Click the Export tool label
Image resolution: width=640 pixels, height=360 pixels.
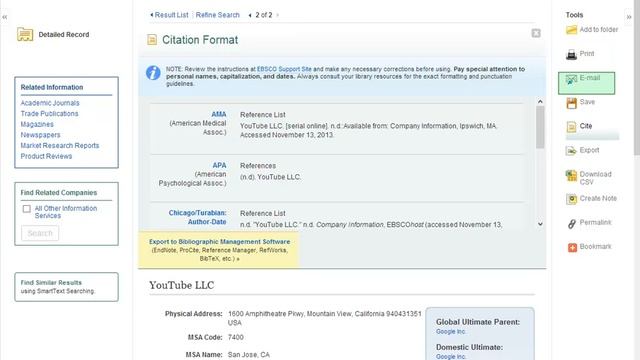click(x=589, y=150)
